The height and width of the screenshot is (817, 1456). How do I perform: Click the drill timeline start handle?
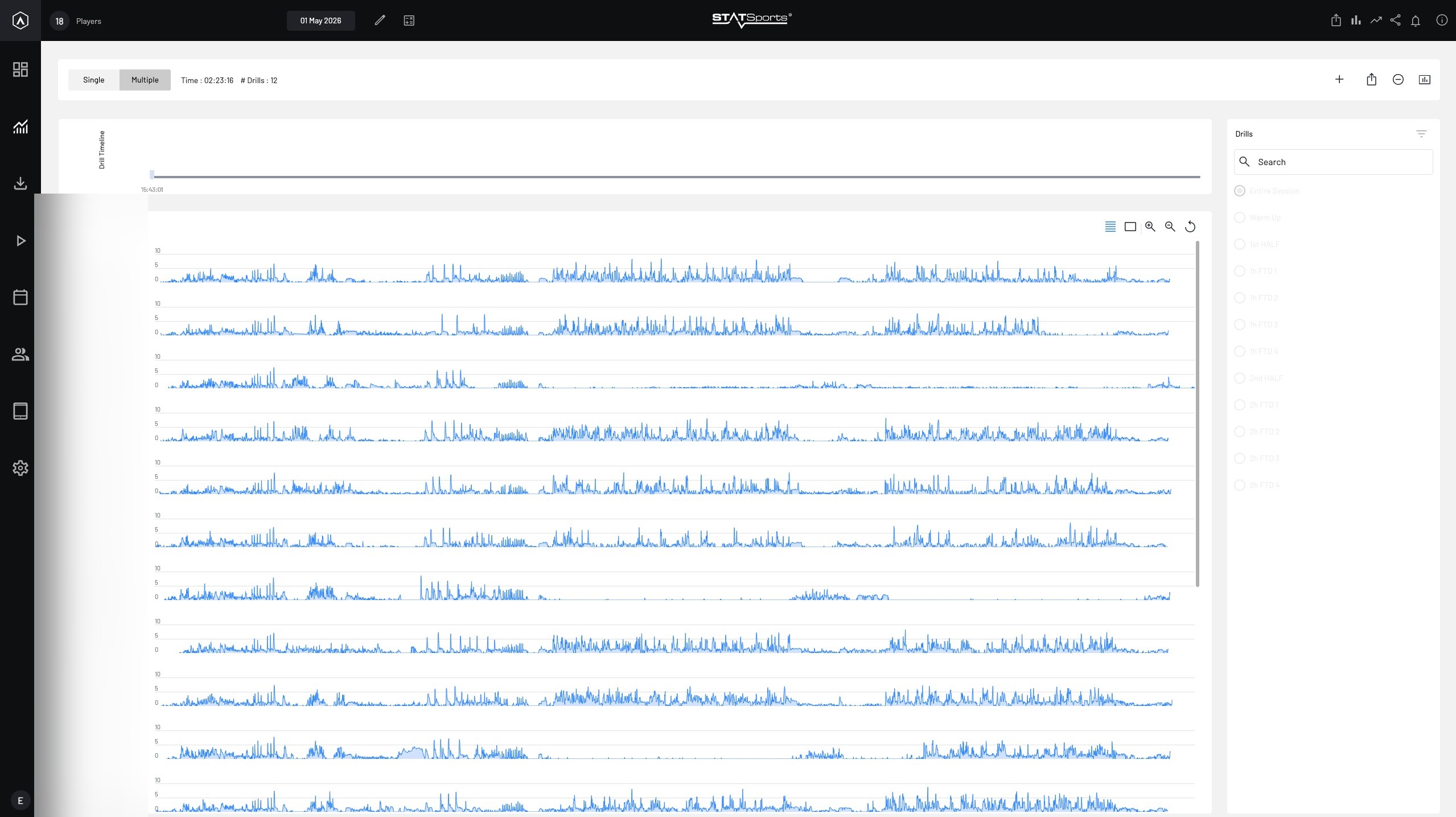[152, 175]
